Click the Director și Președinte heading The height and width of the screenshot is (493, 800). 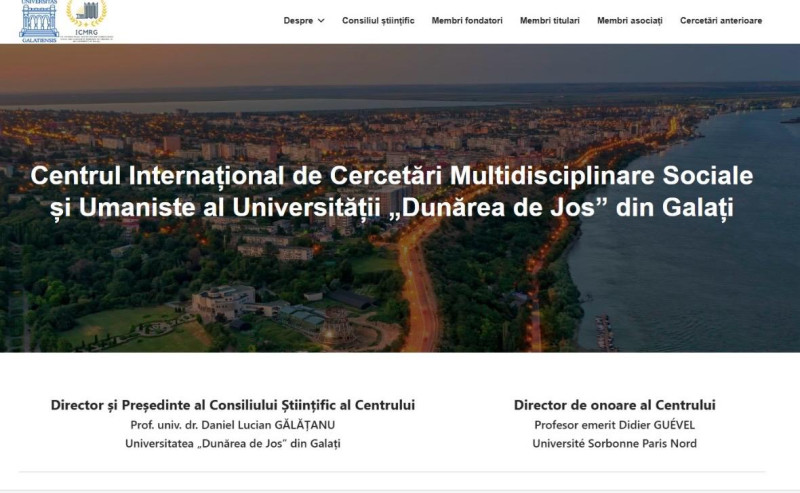[232, 405]
